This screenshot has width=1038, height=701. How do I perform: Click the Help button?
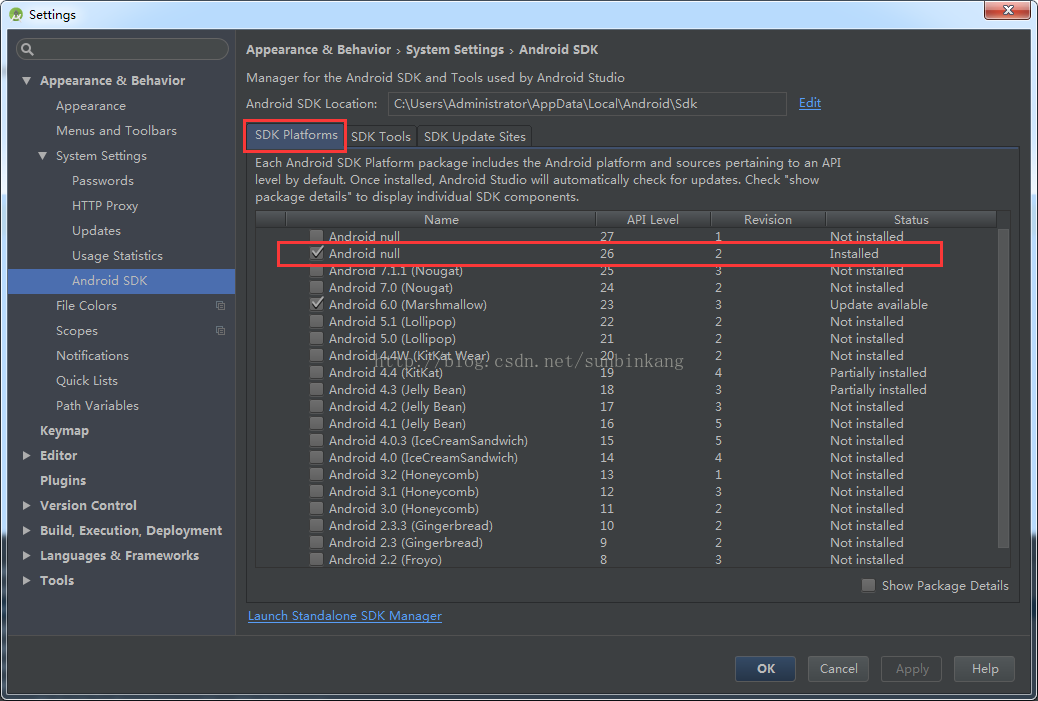click(x=984, y=668)
